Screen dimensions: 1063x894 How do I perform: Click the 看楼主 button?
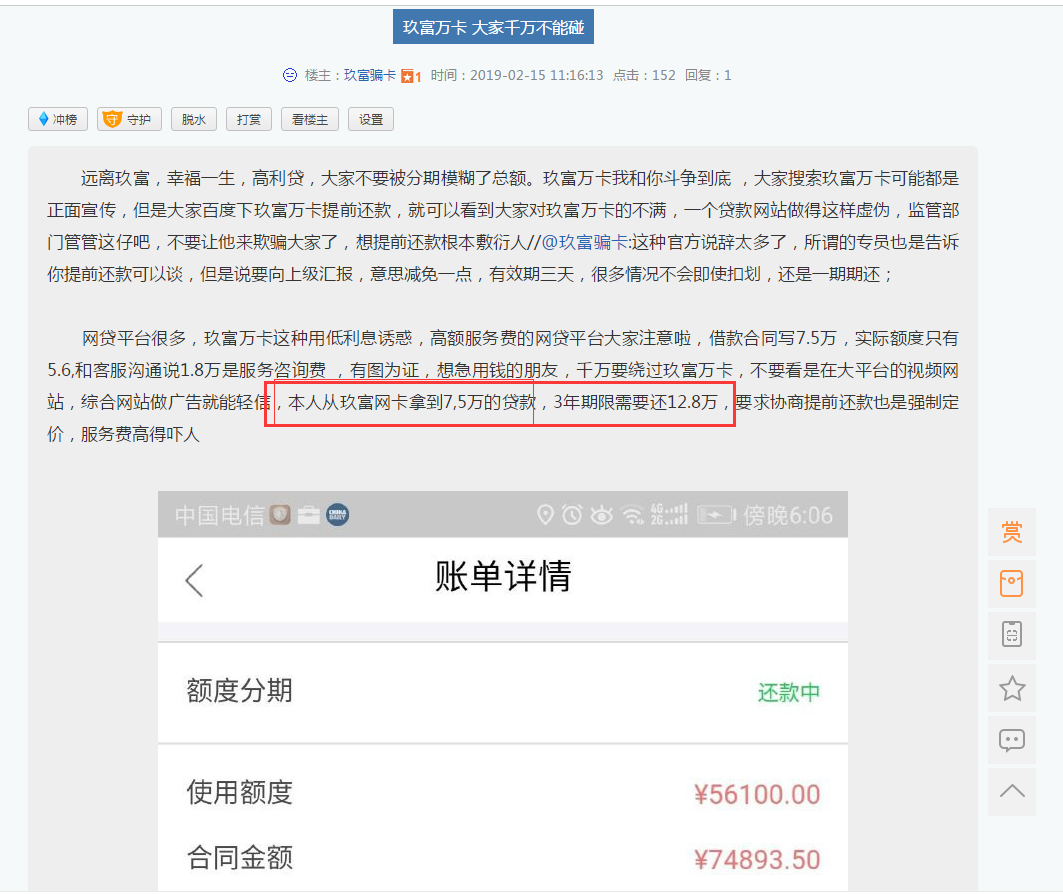(310, 119)
